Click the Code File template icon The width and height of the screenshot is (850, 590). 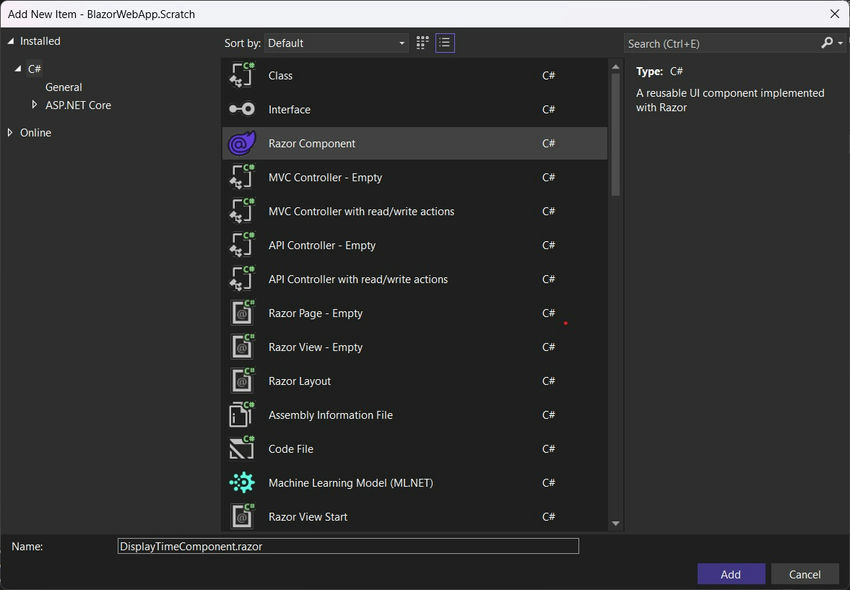[x=241, y=448]
